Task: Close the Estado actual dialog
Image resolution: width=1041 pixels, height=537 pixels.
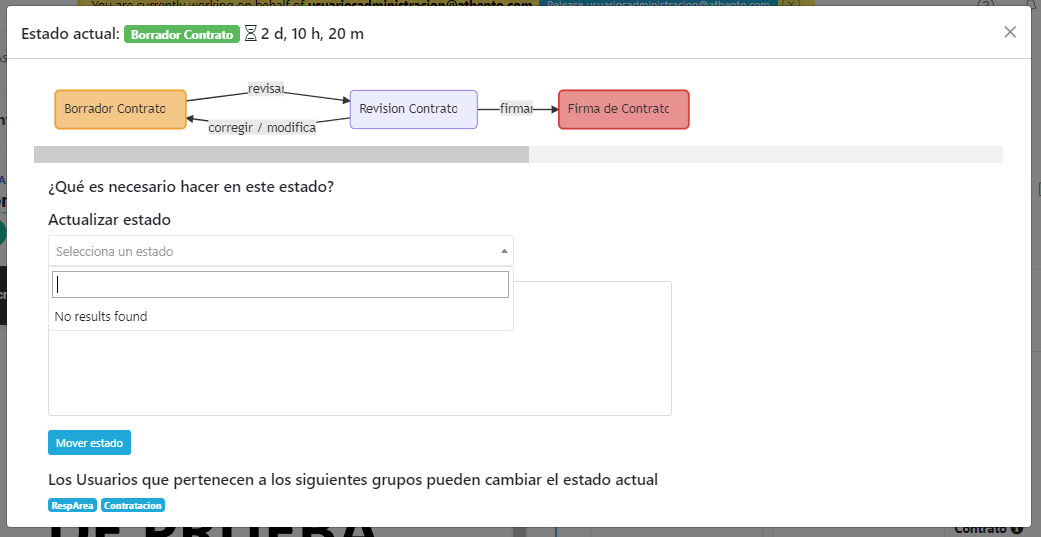Action: [1010, 32]
